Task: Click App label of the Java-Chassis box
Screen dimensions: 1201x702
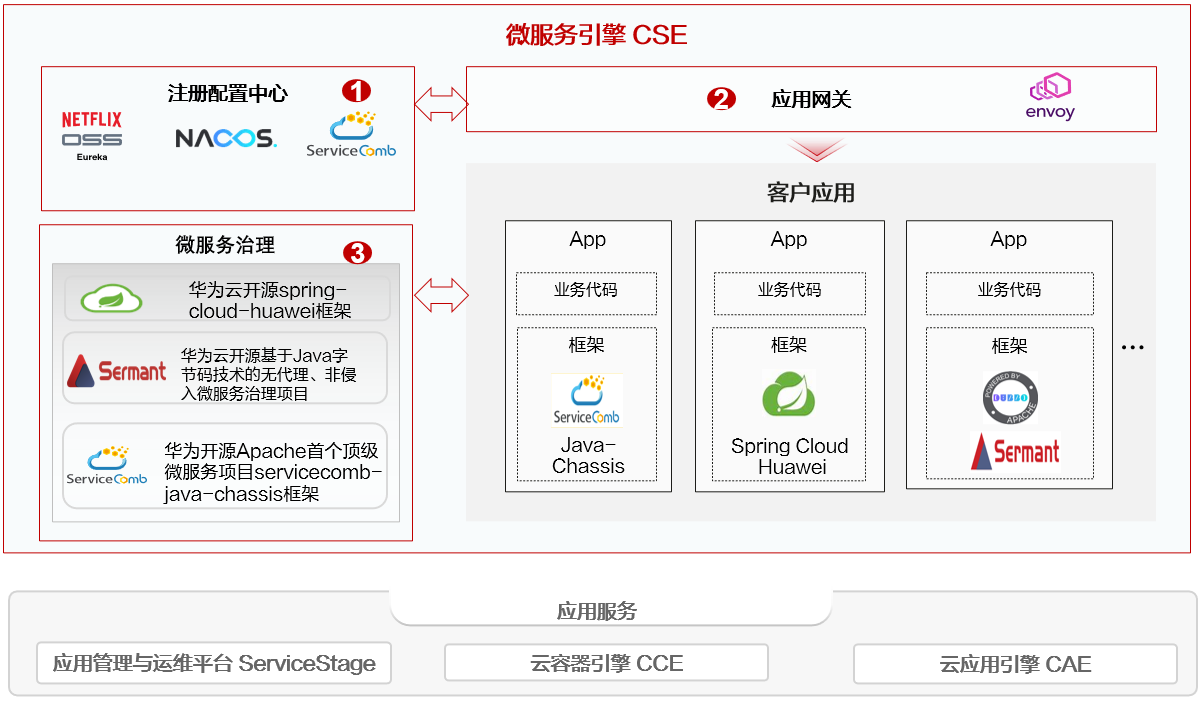Action: click(588, 239)
